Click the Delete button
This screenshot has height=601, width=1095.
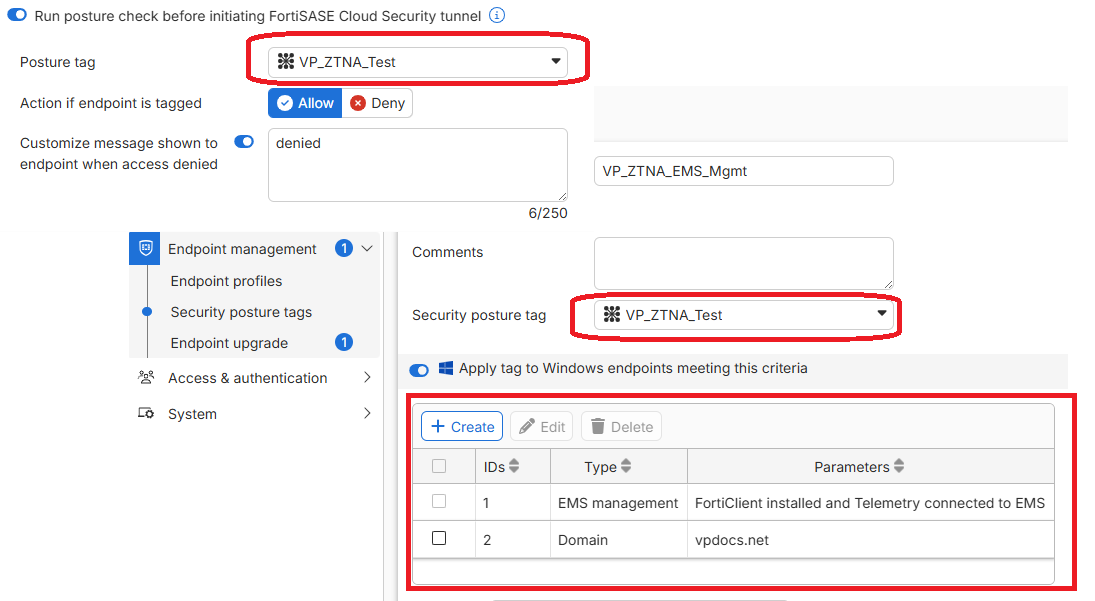click(622, 426)
